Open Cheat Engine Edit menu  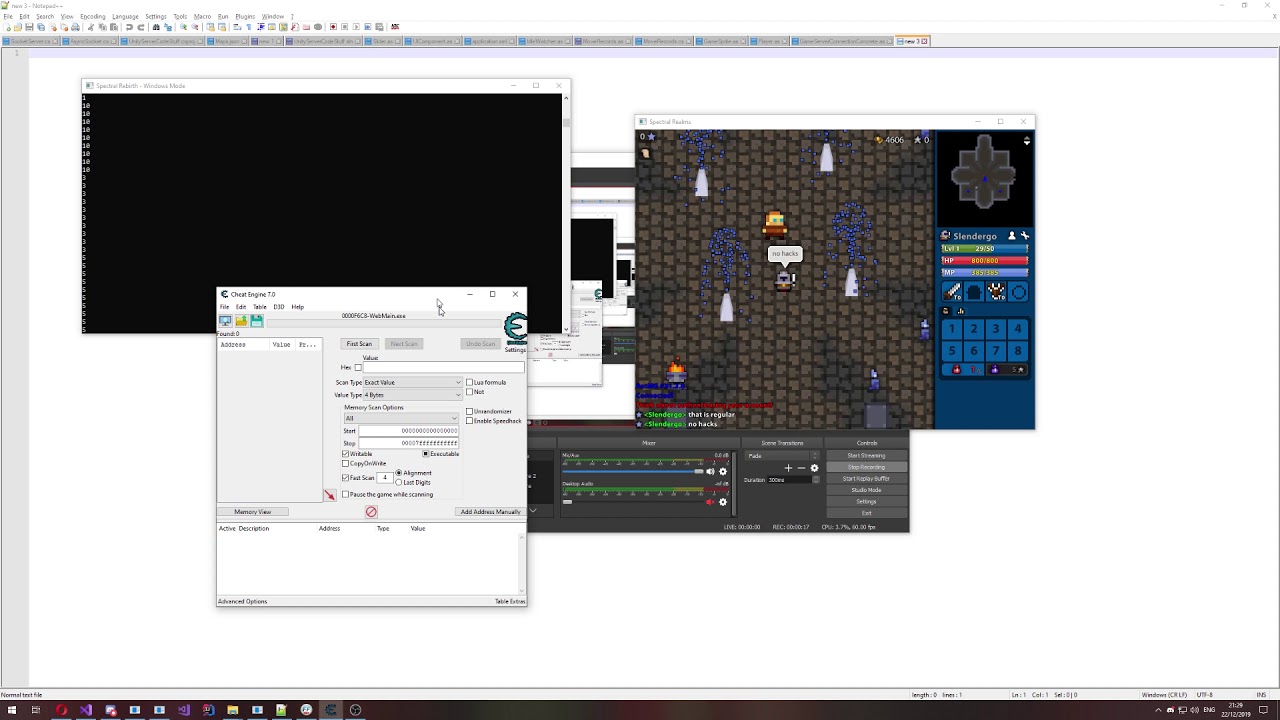pyautogui.click(x=241, y=307)
